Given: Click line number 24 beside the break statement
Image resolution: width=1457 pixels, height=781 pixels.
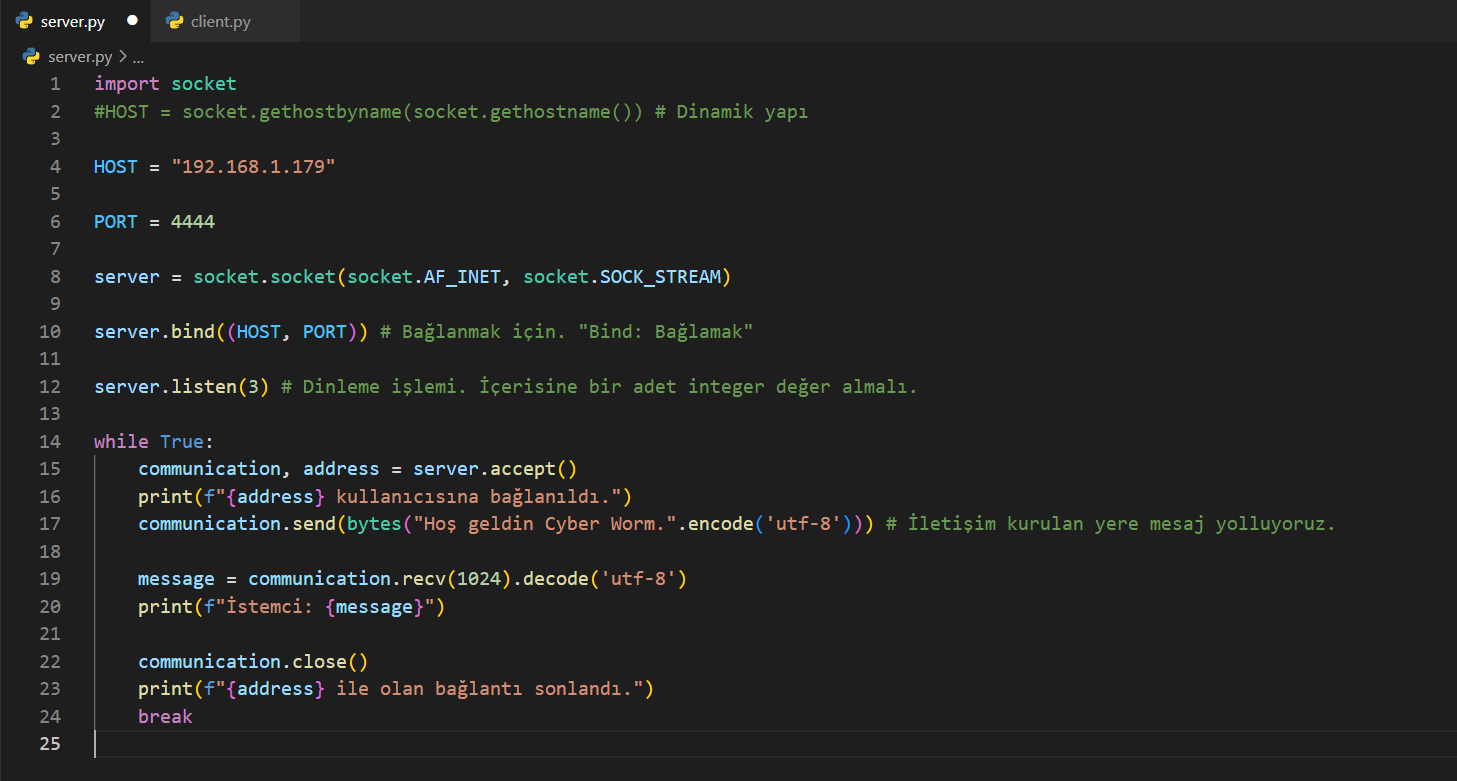Looking at the screenshot, I should coord(50,716).
